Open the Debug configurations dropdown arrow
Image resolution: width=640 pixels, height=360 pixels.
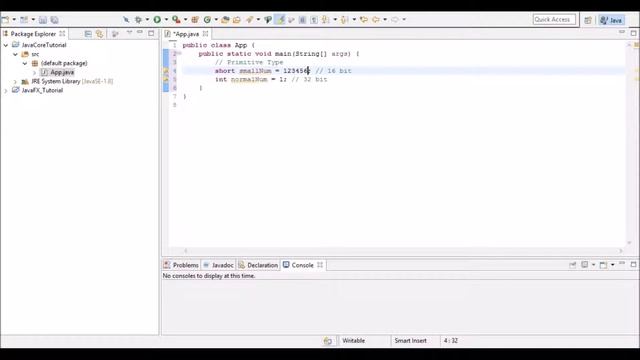click(x=147, y=19)
